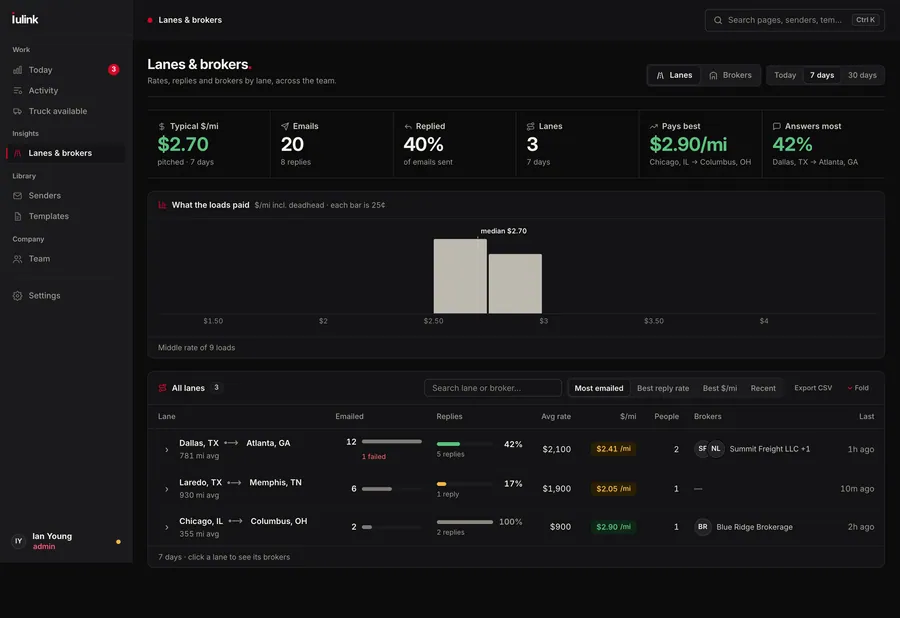Open Summit Freight LLC +1 brokers
The width and height of the screenshot is (900, 618).
pos(769,449)
